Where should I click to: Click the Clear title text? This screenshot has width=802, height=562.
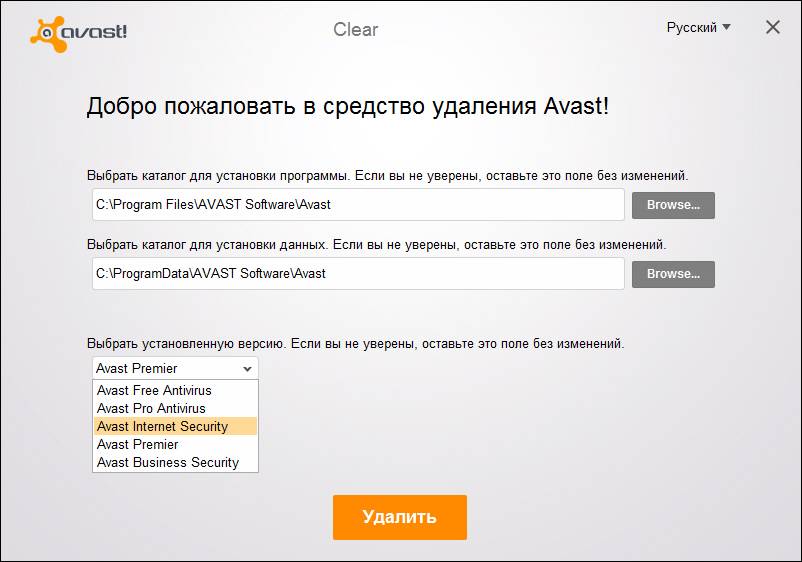tap(355, 30)
